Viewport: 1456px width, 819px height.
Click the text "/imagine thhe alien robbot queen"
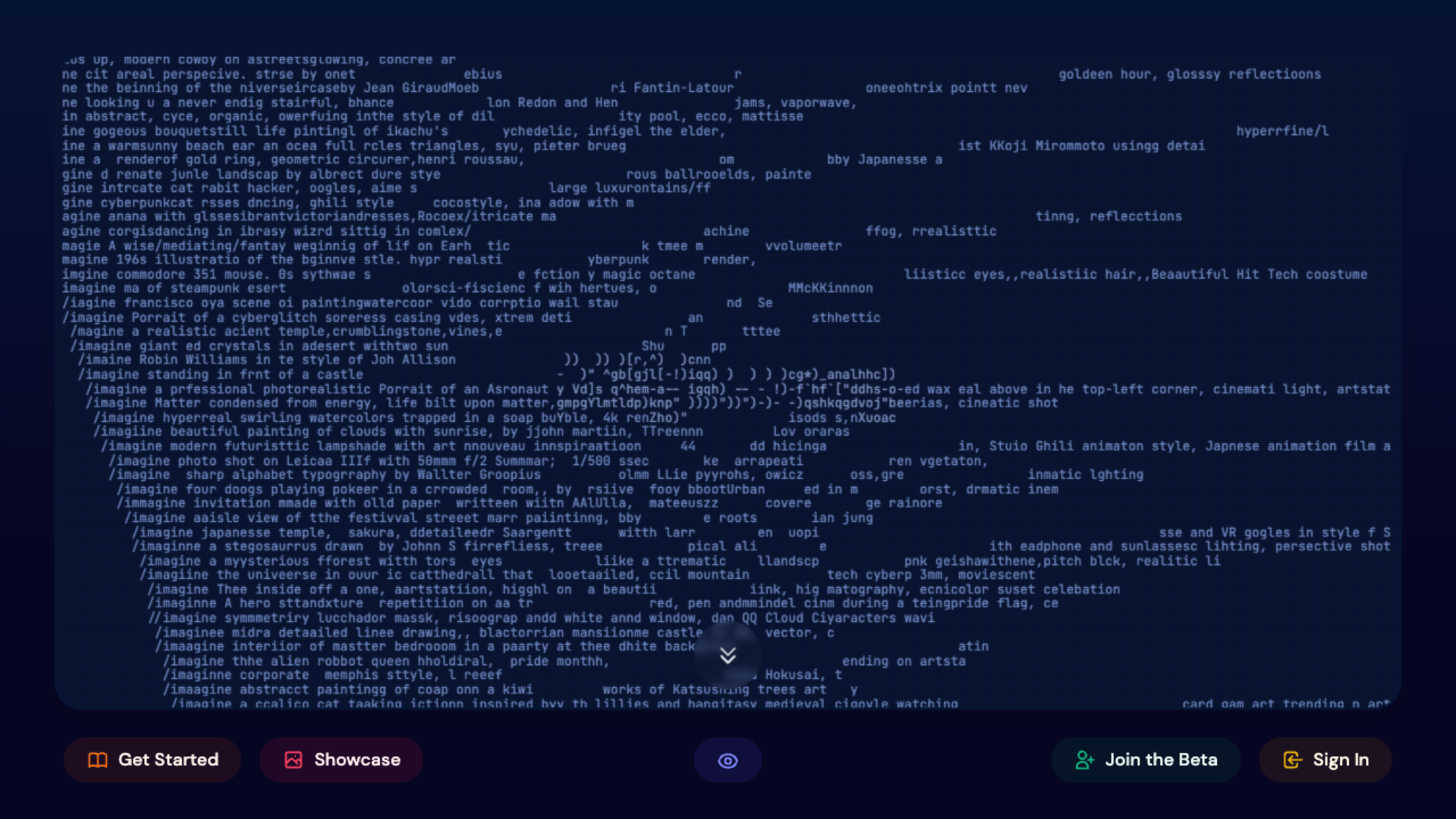click(x=294, y=661)
